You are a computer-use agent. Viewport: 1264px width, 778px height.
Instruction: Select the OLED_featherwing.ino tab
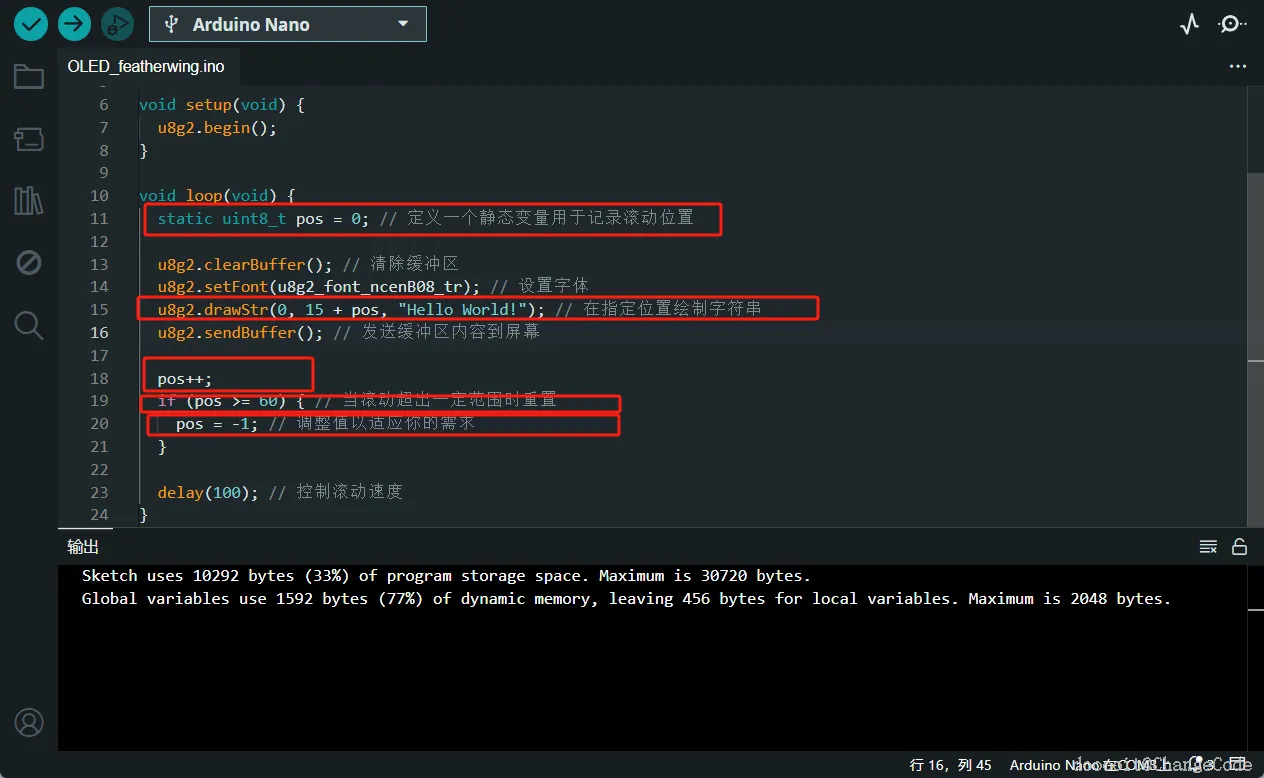(146, 67)
